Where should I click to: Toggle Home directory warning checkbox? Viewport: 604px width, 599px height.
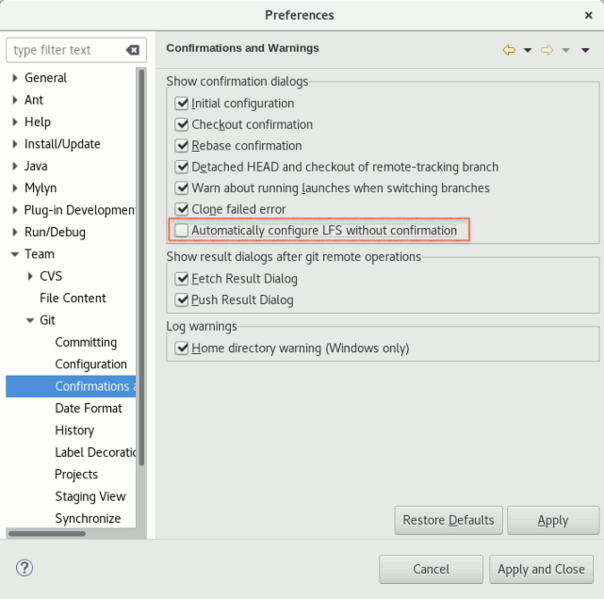pos(181,348)
